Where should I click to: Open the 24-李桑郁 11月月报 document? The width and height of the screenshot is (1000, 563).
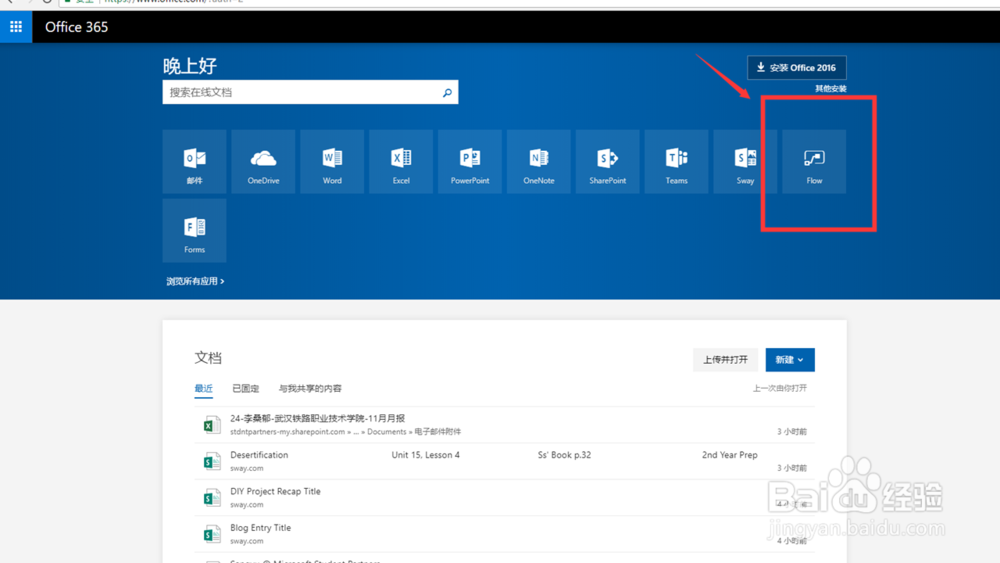318,418
